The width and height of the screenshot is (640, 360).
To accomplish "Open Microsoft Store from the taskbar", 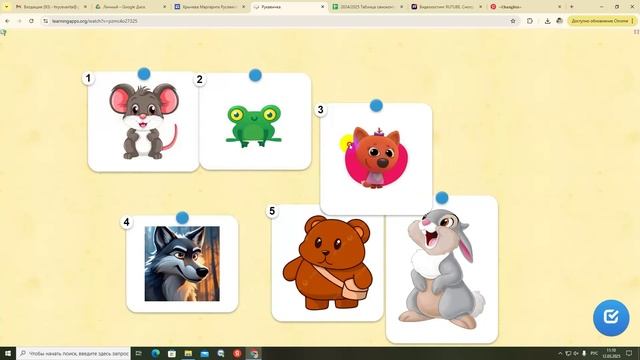I will point(172,353).
